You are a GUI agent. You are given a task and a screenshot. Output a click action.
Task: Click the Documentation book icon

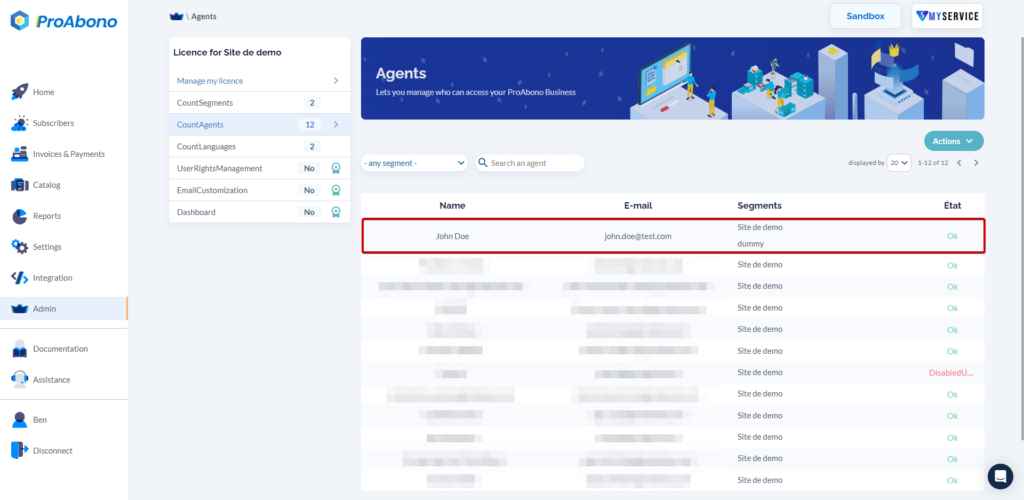coord(20,349)
